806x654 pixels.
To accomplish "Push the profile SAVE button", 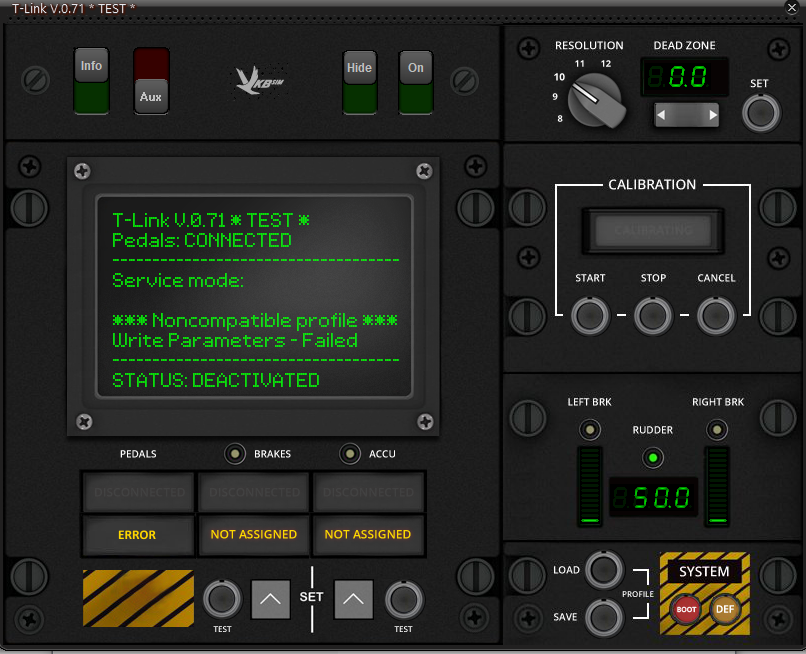I will click(x=604, y=617).
